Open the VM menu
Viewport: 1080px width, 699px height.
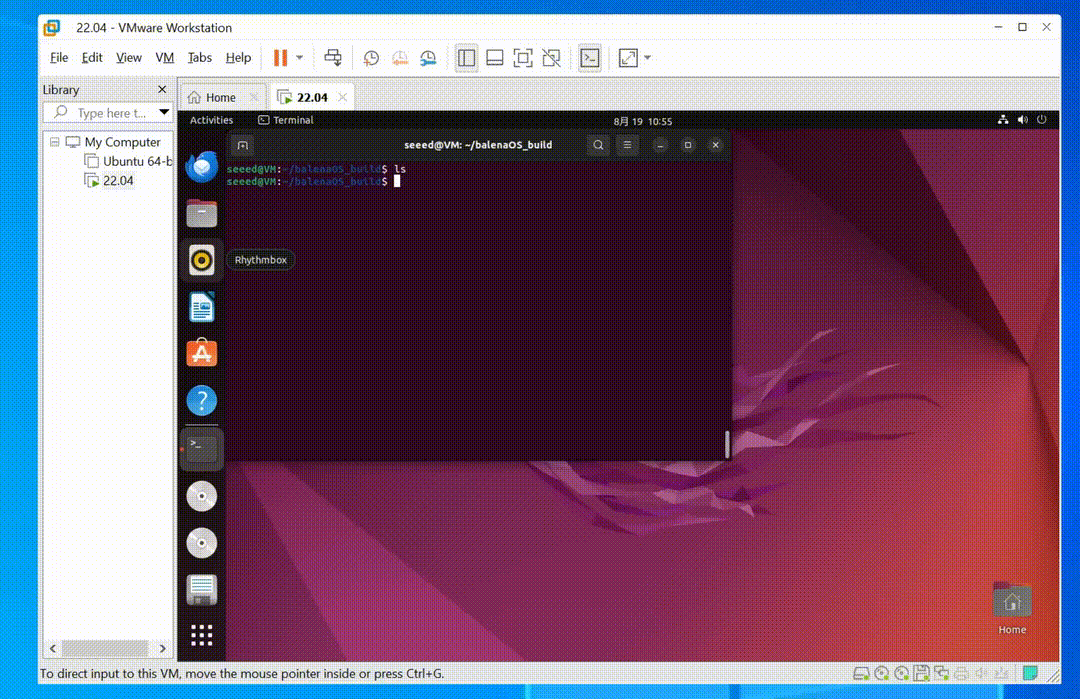pos(165,58)
